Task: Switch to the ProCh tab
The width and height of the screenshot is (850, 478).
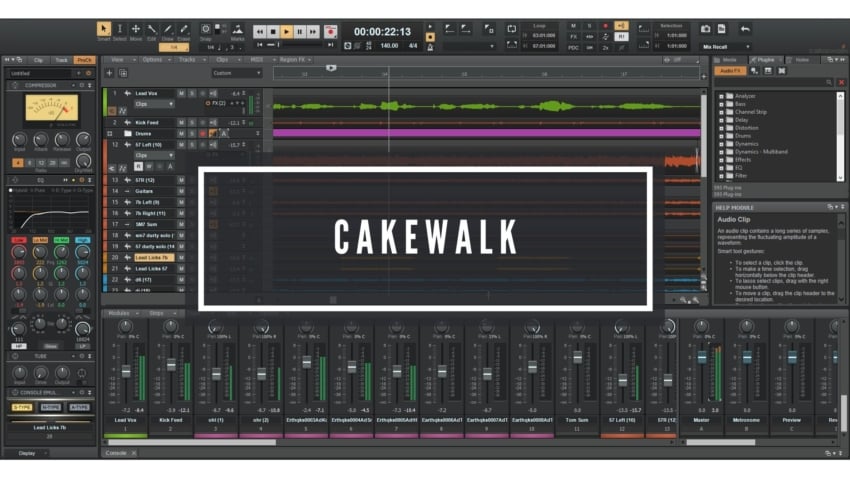Action: [x=84, y=60]
